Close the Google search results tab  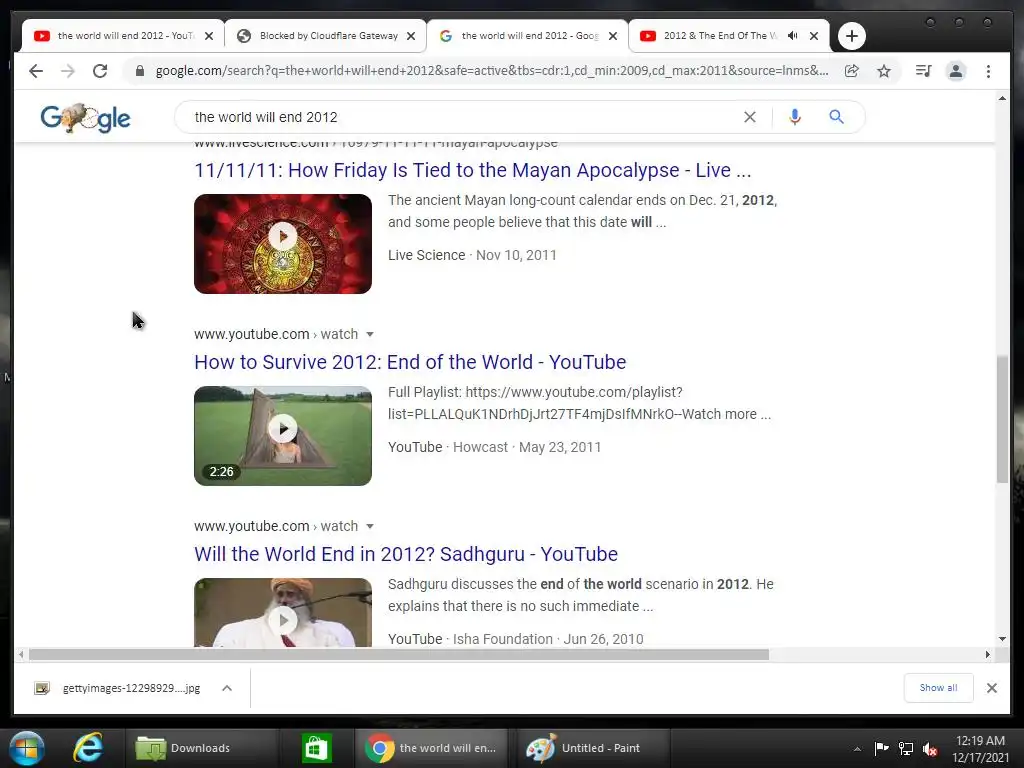(x=613, y=36)
